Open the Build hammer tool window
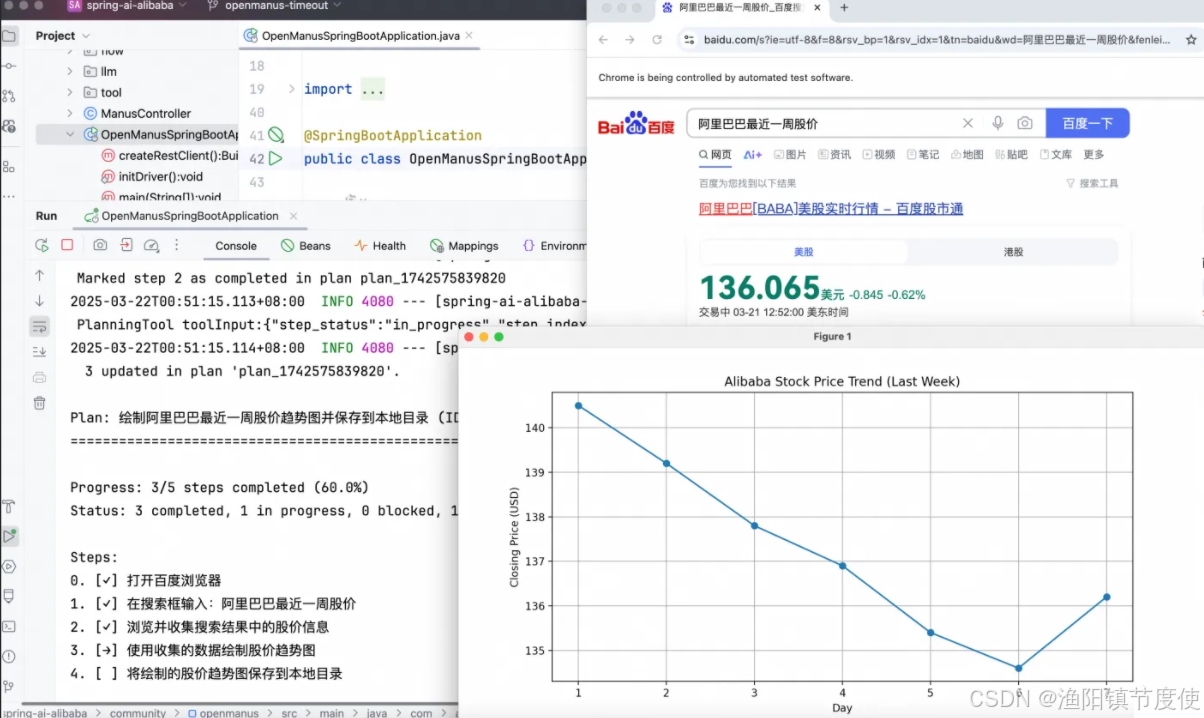Screen dimensions: 1204x718 [x=9, y=507]
